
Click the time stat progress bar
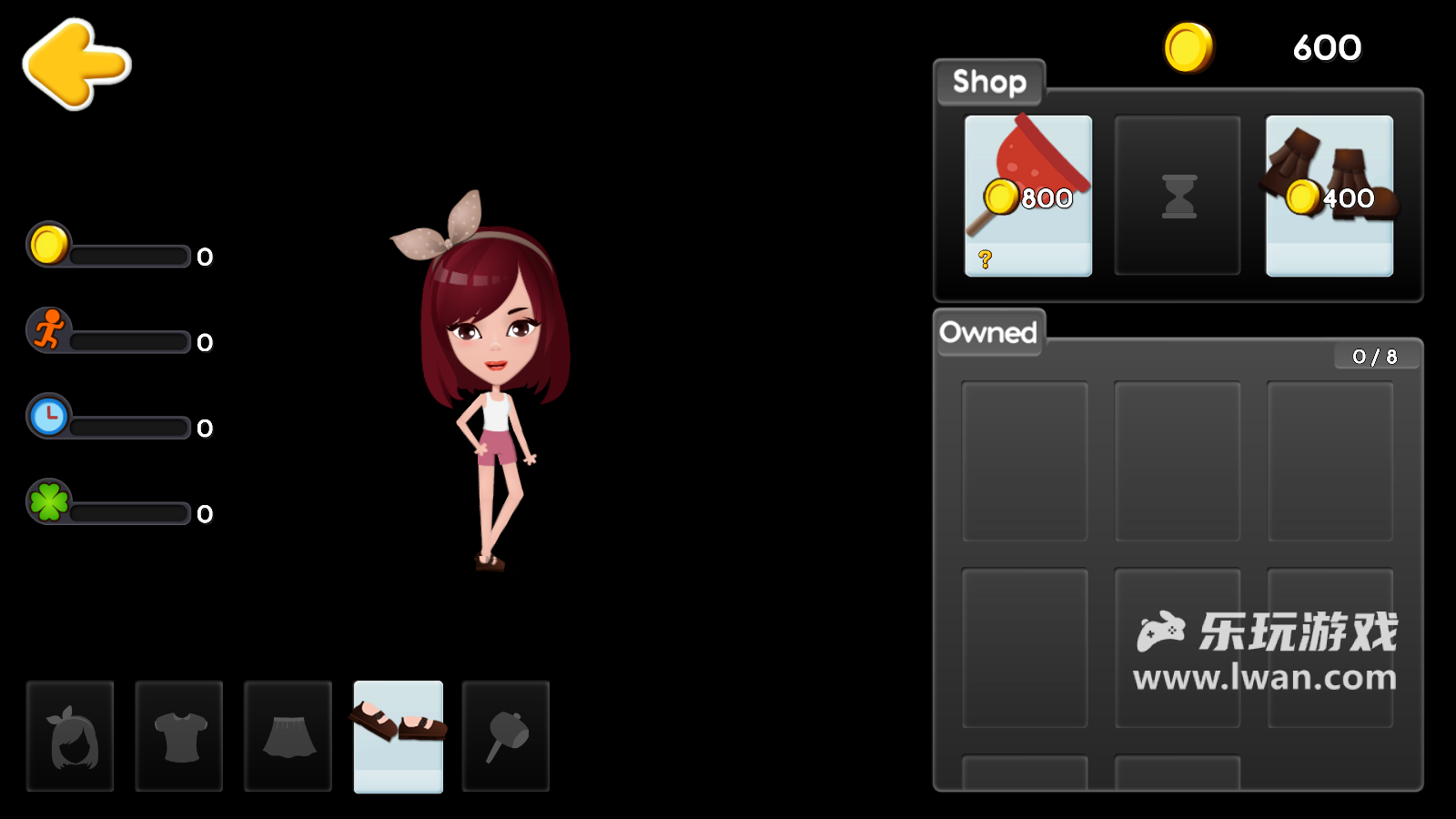pos(129,427)
